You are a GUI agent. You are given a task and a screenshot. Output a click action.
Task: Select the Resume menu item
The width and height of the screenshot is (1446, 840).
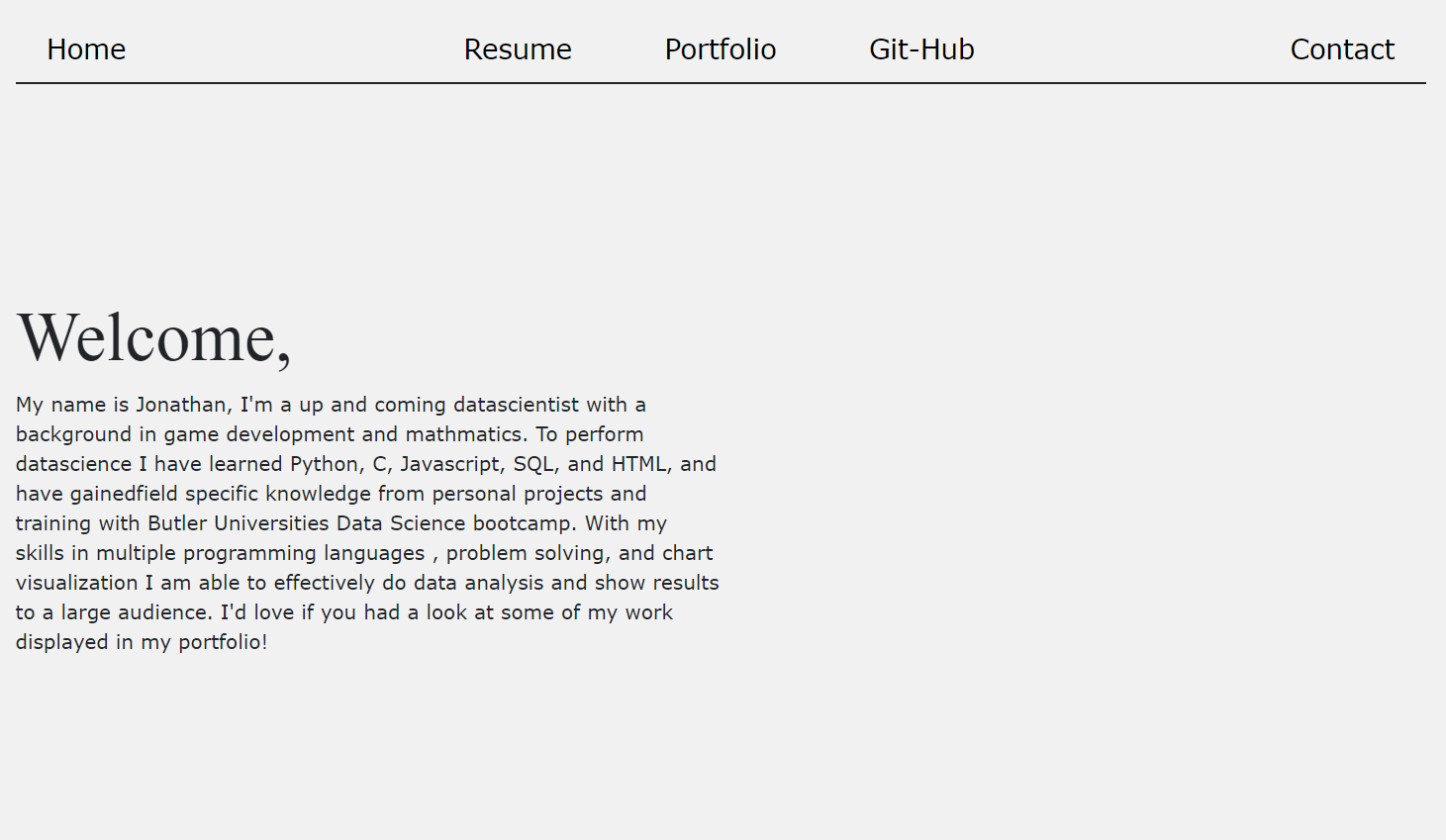(518, 49)
